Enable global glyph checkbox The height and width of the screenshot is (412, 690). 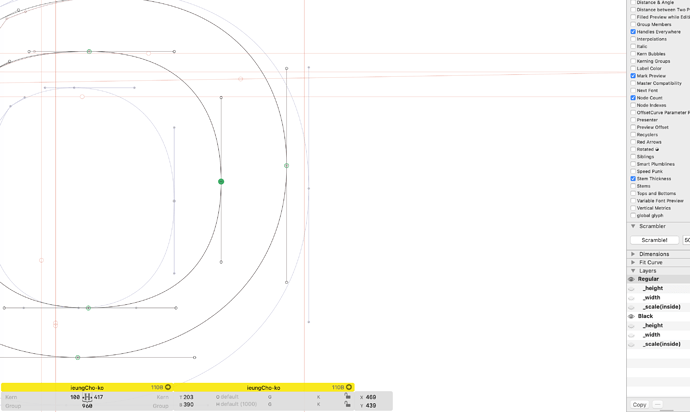click(x=633, y=215)
